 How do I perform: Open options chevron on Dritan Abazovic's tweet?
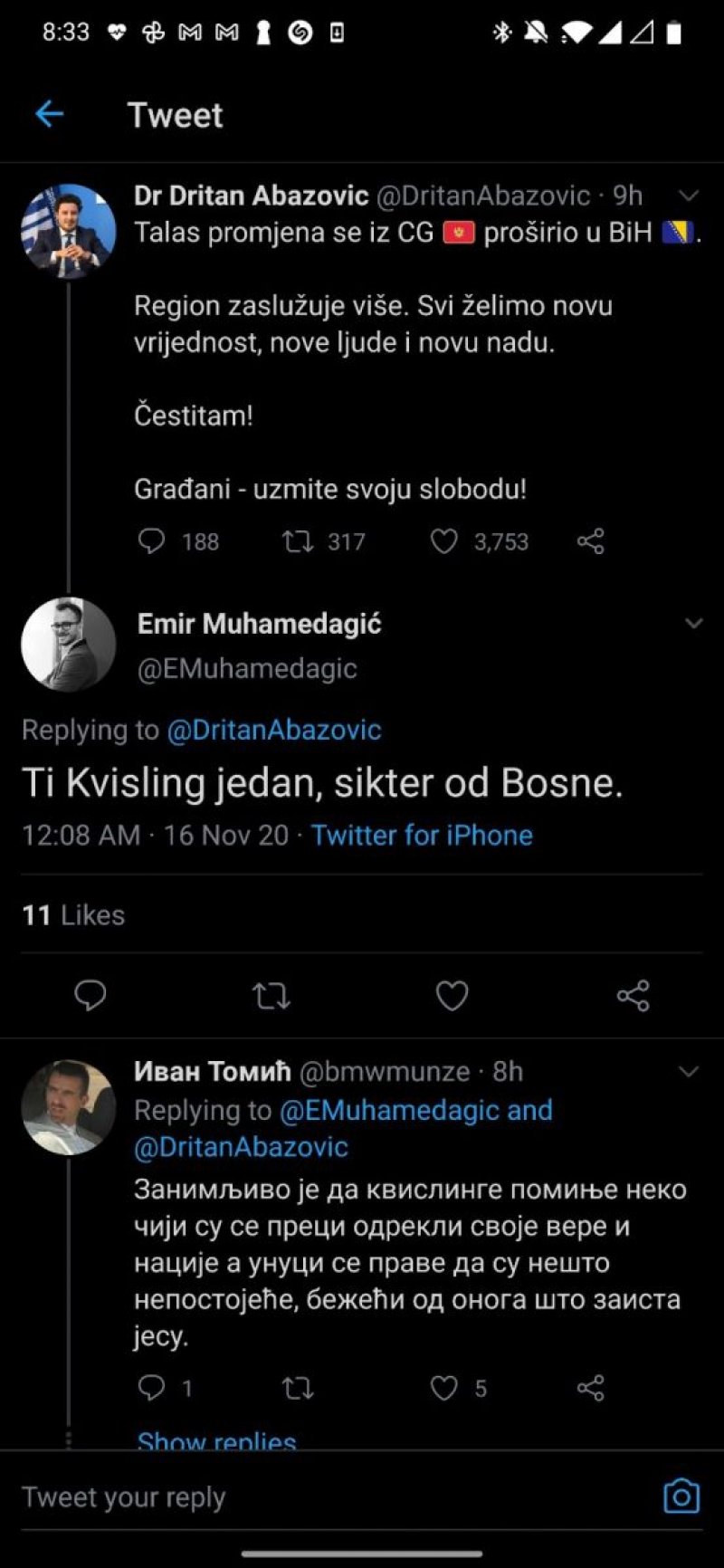pyautogui.click(x=689, y=196)
